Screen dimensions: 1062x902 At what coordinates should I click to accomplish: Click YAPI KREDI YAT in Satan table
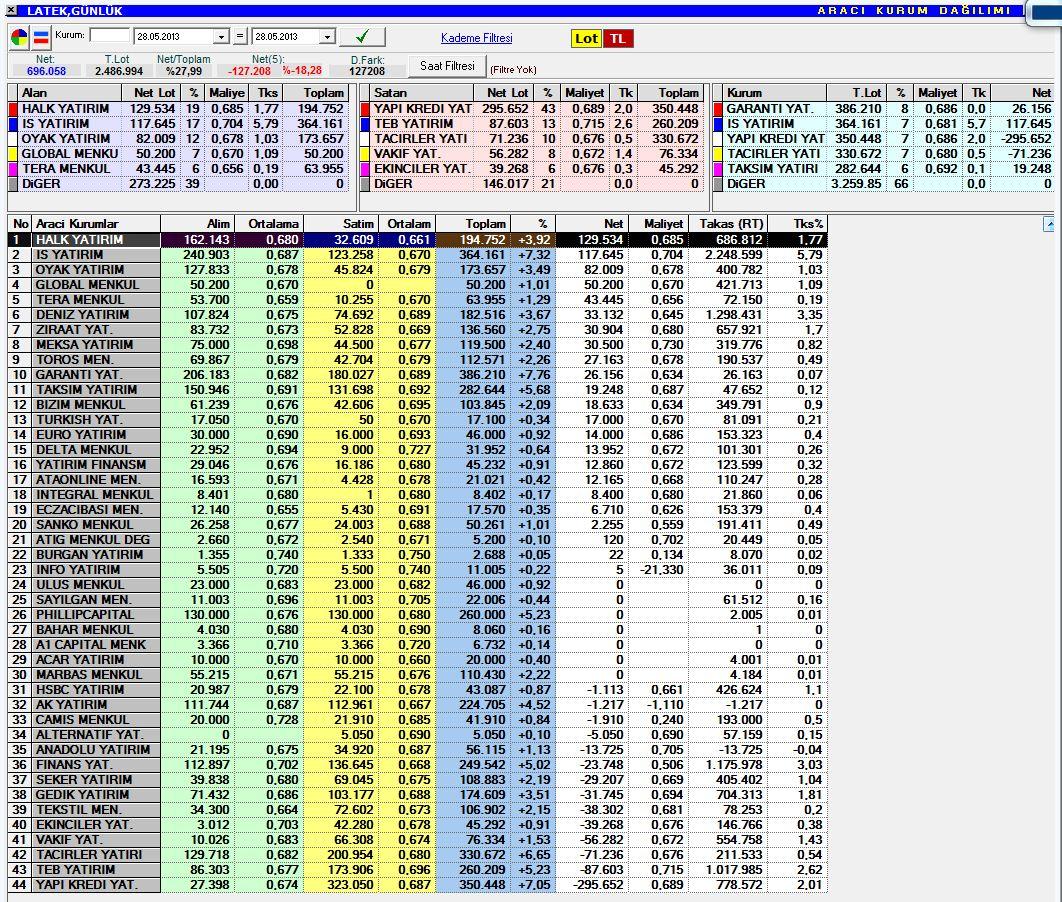point(423,109)
